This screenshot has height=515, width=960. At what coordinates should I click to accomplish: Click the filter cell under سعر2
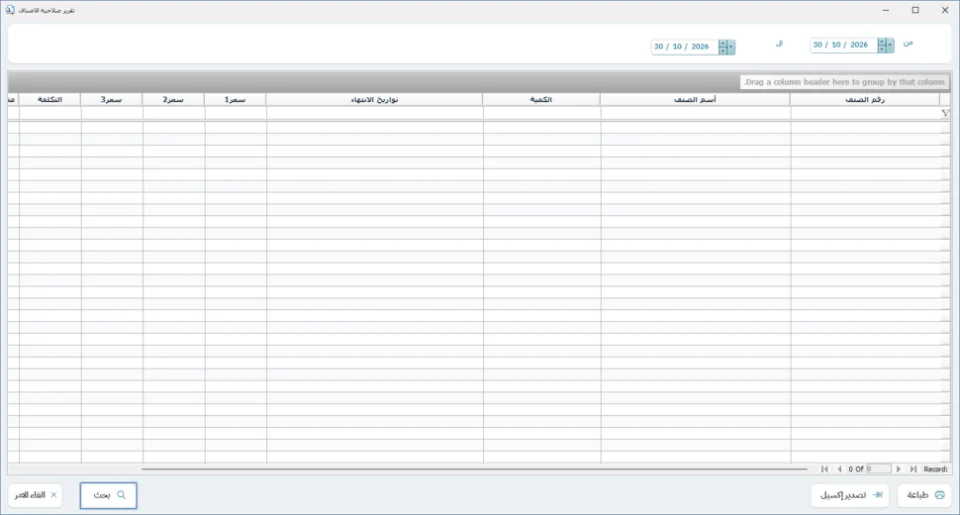[x=174, y=113]
